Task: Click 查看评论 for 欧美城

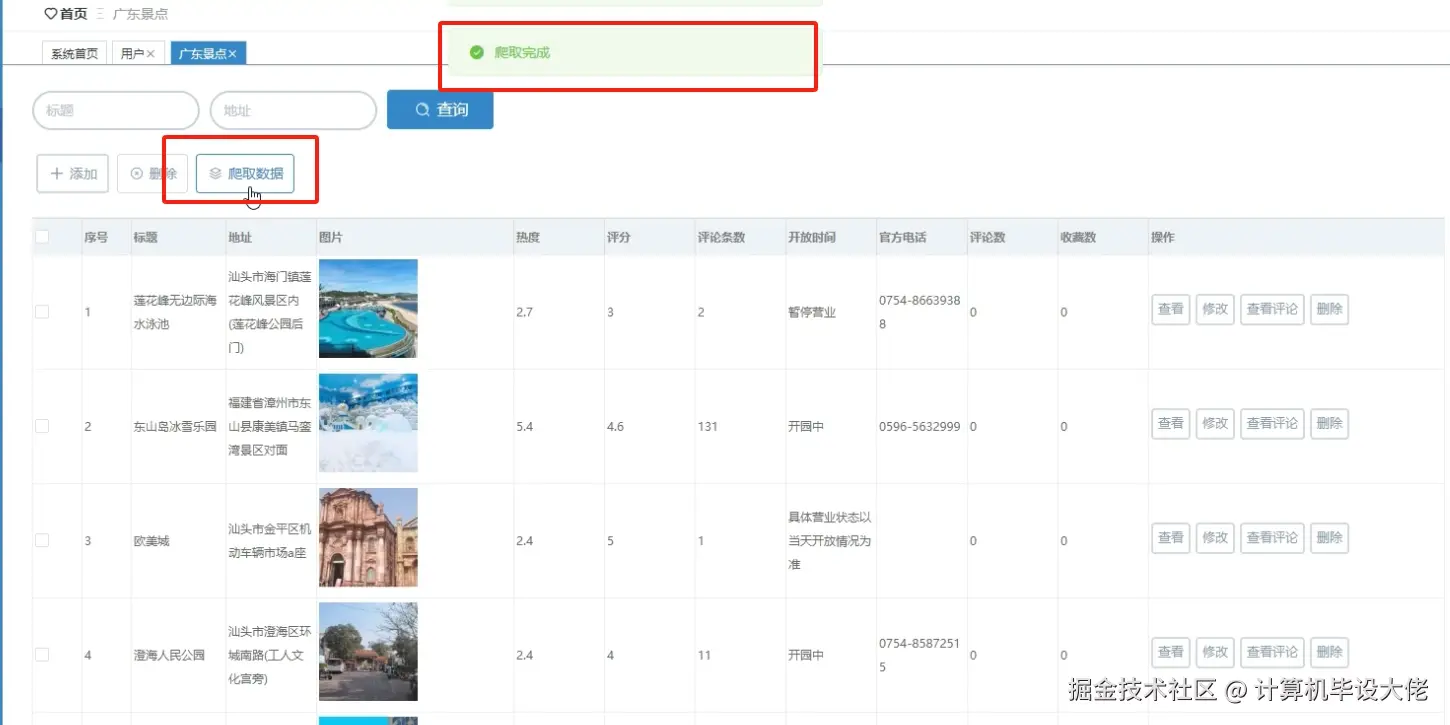Action: tap(1272, 537)
